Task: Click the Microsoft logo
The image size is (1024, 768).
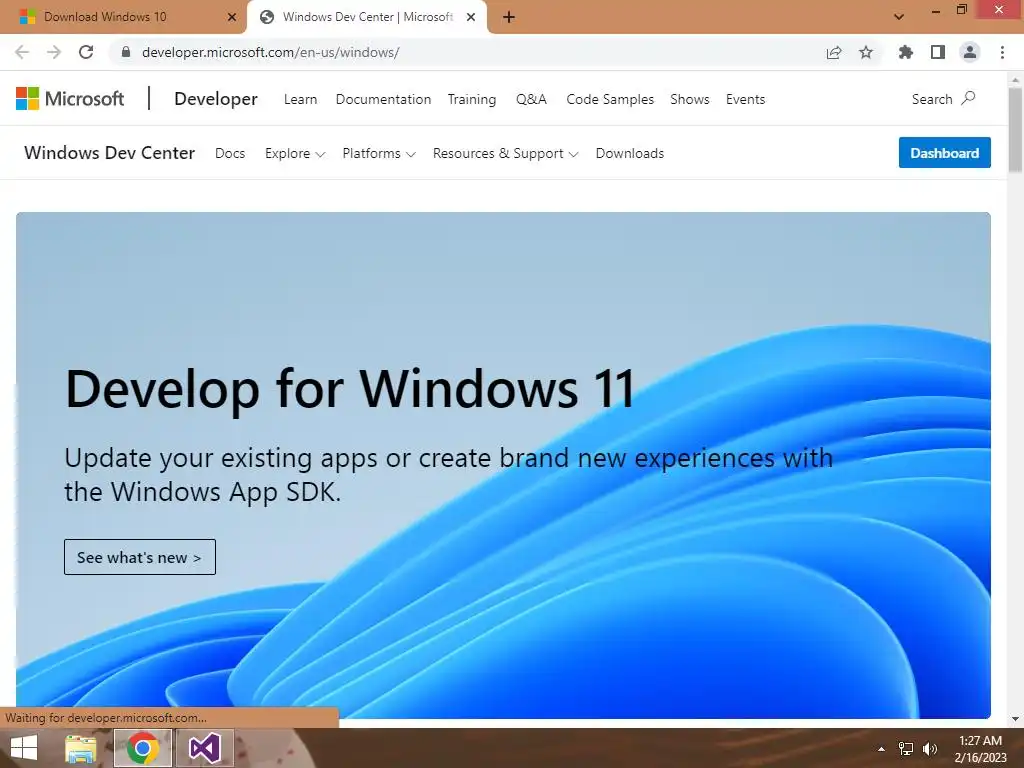Action: coord(70,99)
